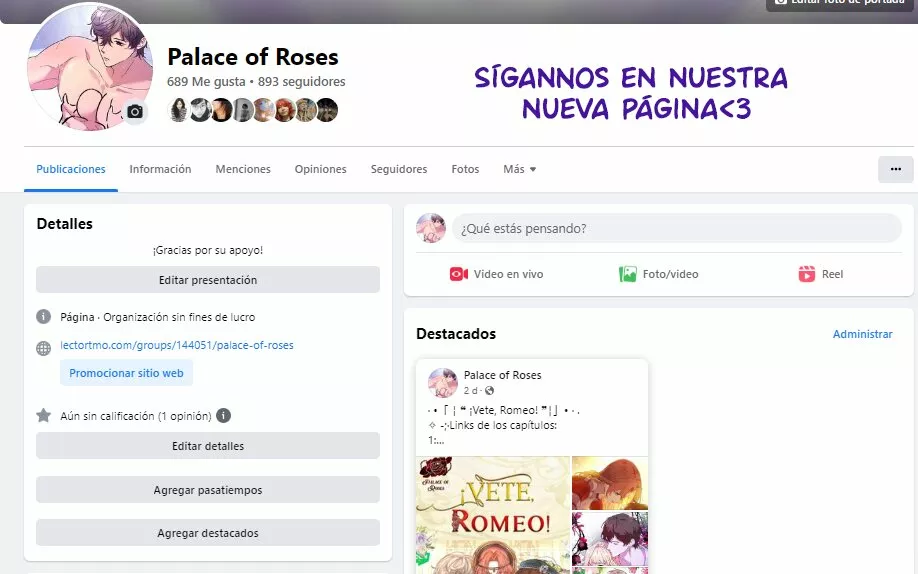Click the Editar foto de portada button
The image size is (918, 574).
[840, 4]
